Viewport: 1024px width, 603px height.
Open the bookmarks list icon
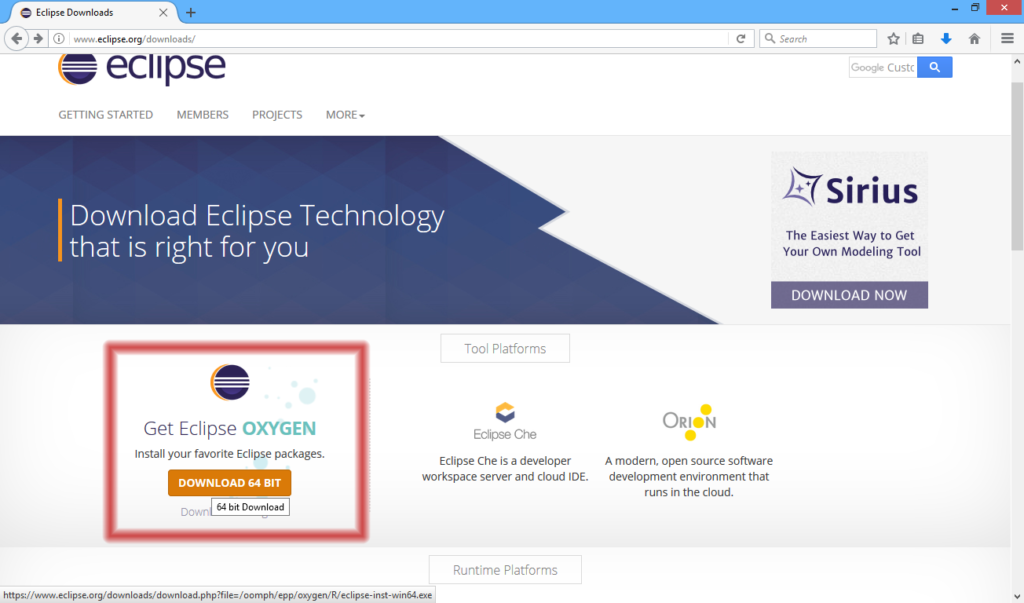coord(918,39)
